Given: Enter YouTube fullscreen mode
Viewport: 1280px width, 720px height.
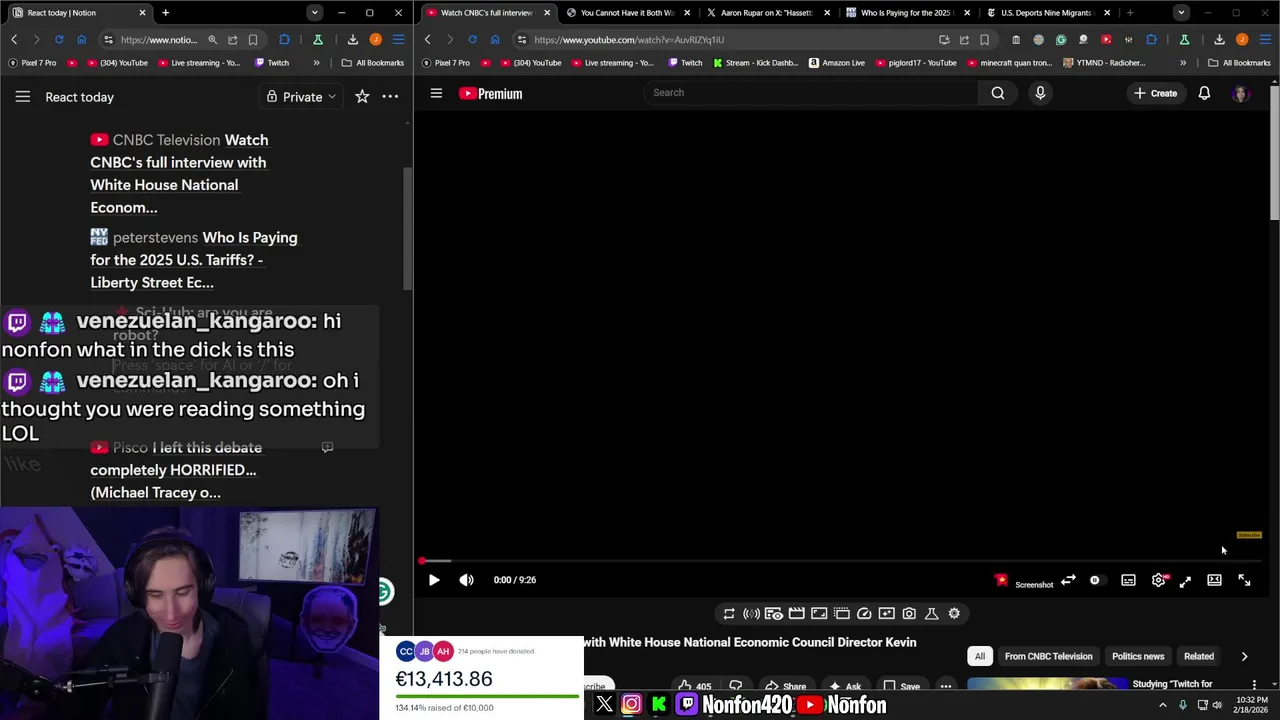Looking at the screenshot, I should 1244,580.
